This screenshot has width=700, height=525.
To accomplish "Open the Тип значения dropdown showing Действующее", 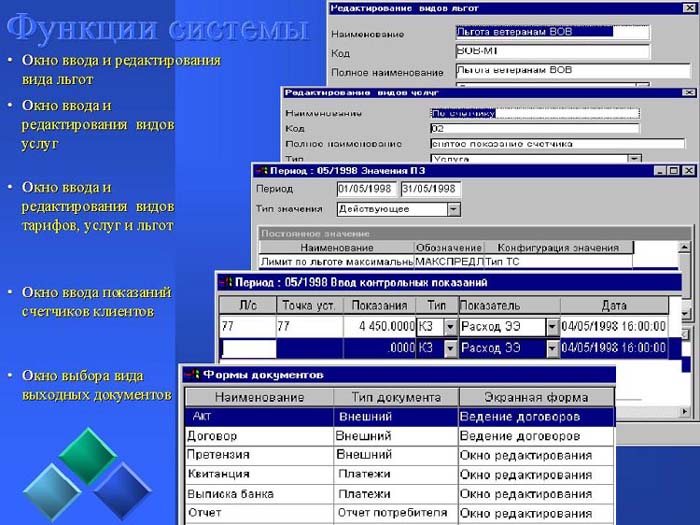I will tap(453, 209).
